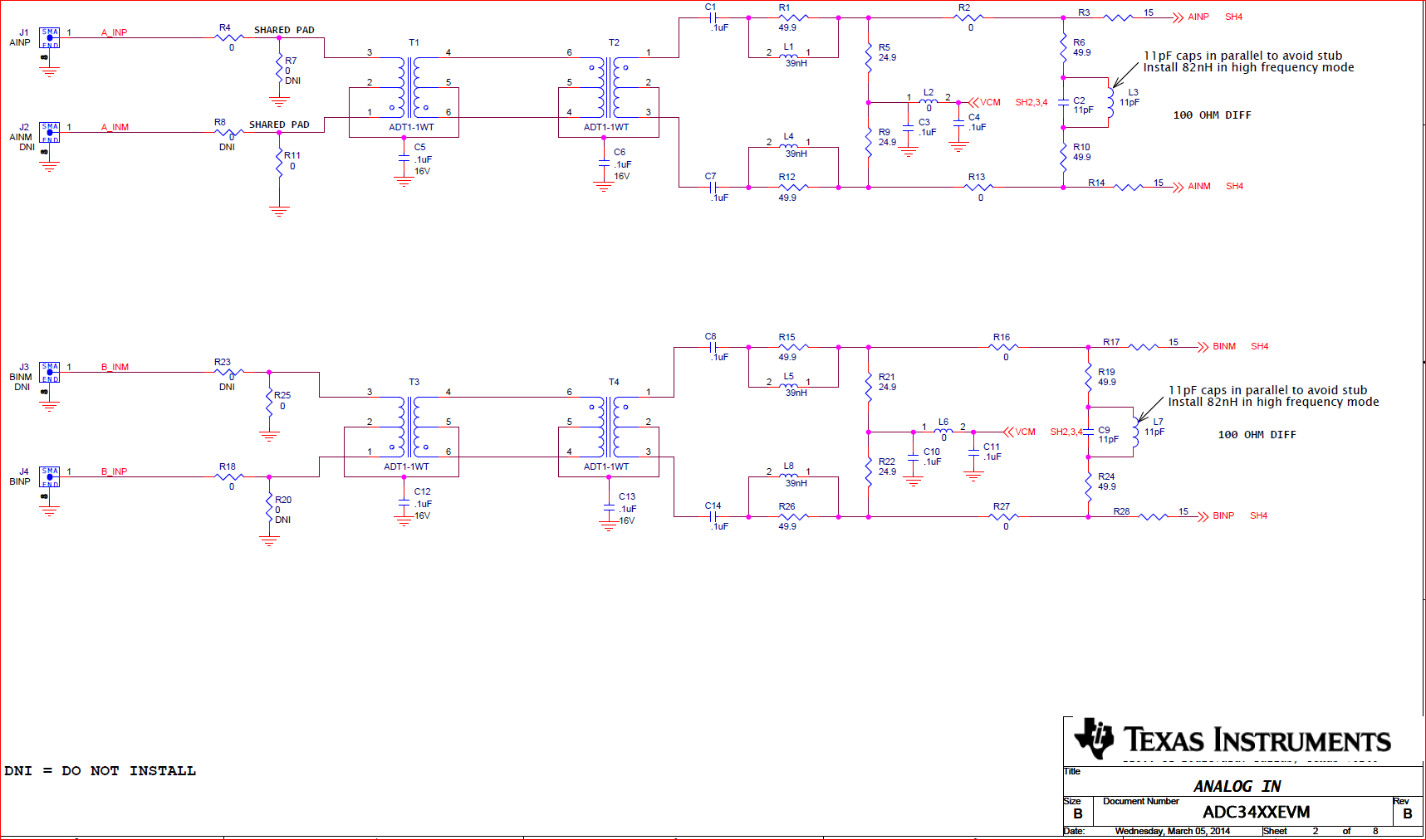Pick resistor R12 49.9 symbol
This screenshot has width=1426, height=840.
pyautogui.click(x=793, y=187)
